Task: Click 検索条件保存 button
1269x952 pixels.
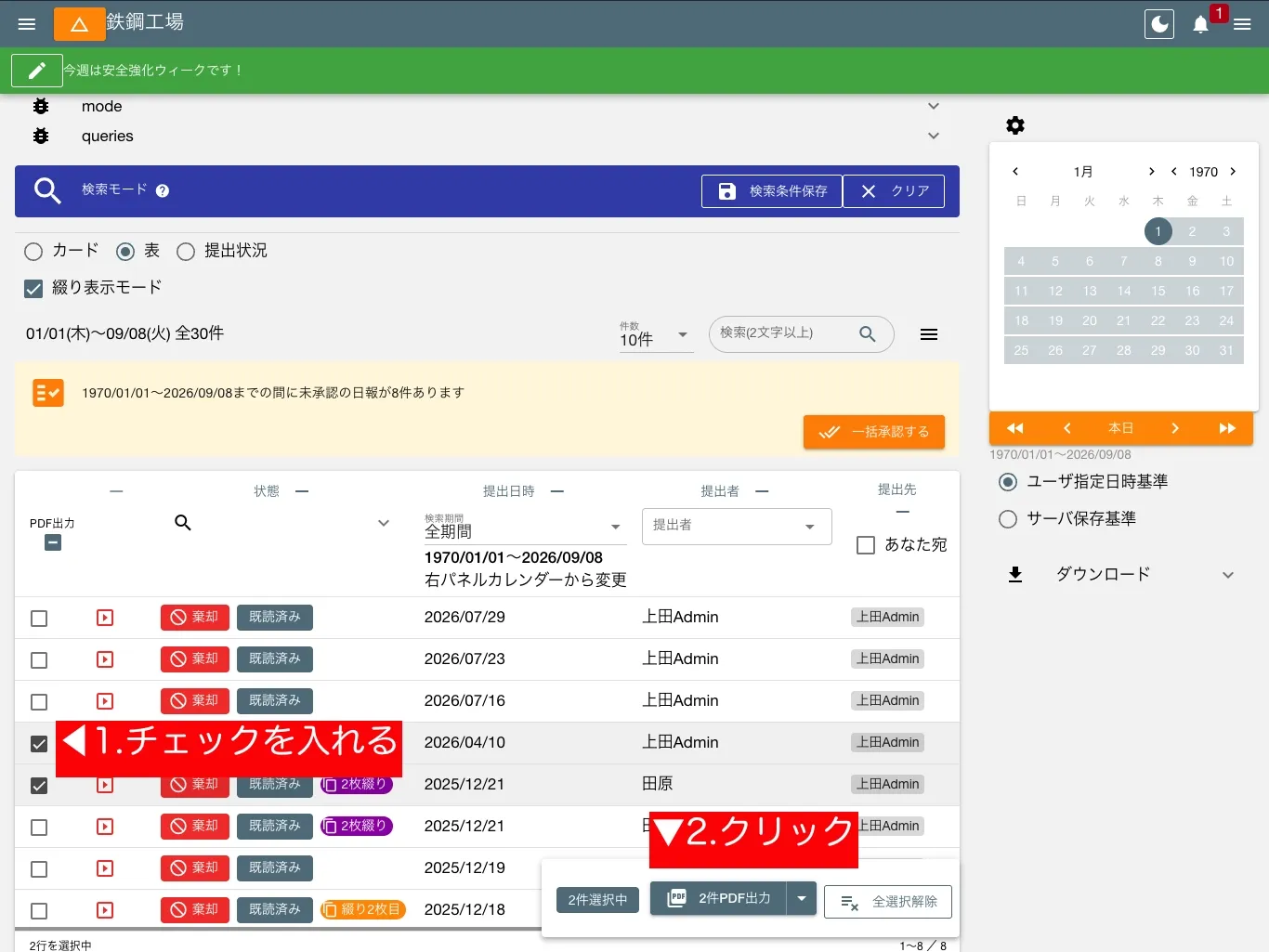Action: click(772, 191)
